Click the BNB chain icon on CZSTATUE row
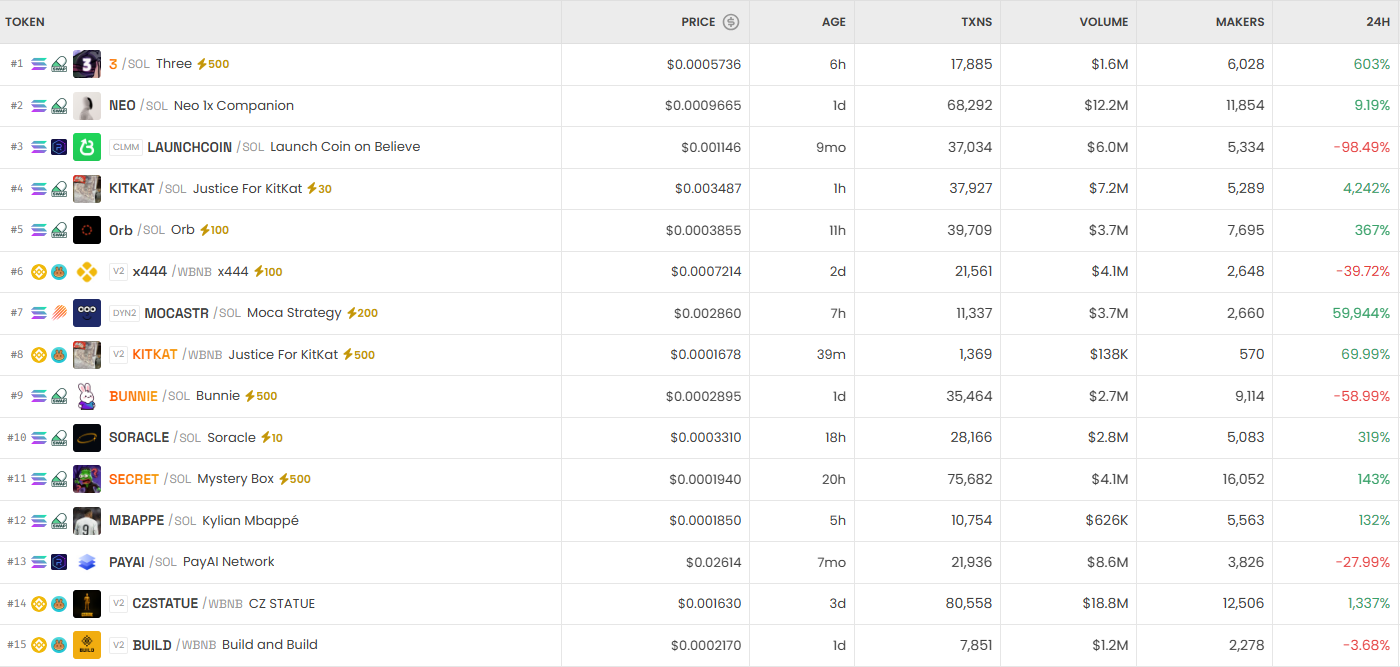Viewport: 1400px width, 667px height. [x=39, y=604]
